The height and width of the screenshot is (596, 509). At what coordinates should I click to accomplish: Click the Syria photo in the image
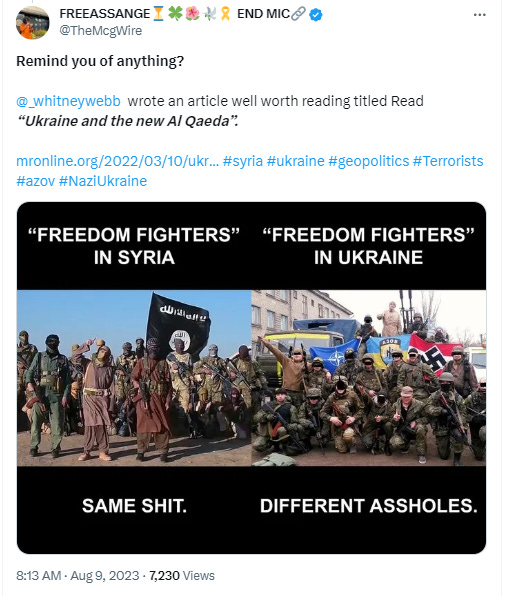pos(134,378)
